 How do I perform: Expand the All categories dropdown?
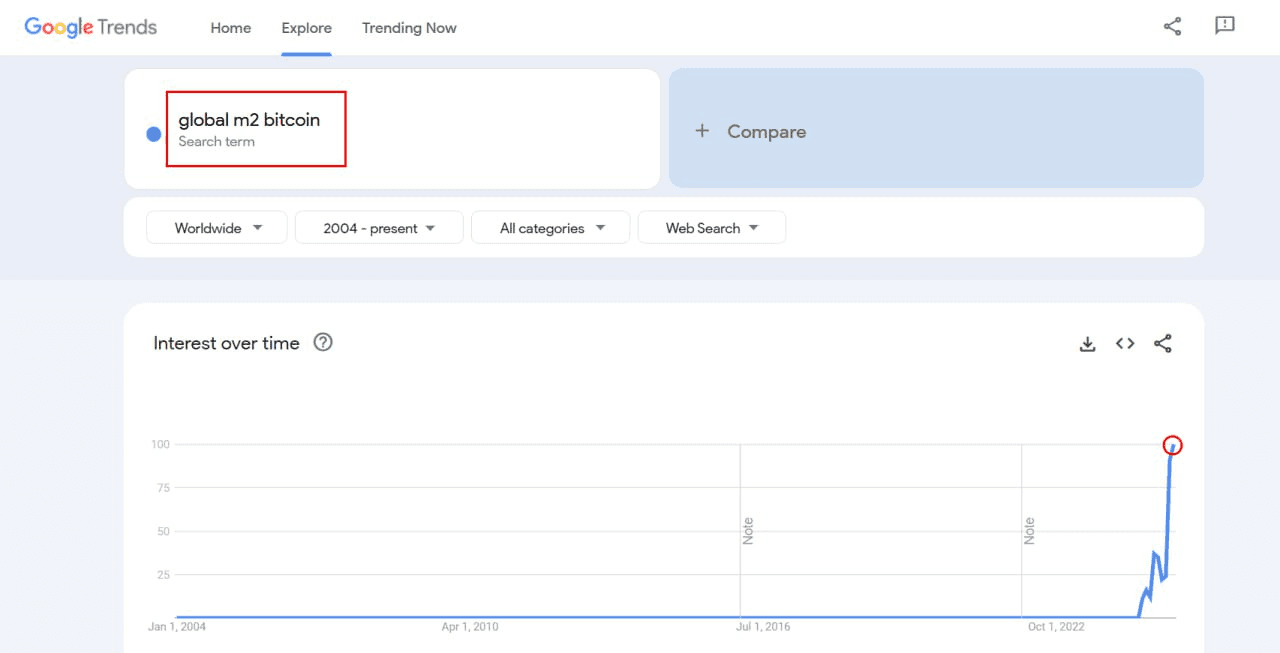[551, 228]
